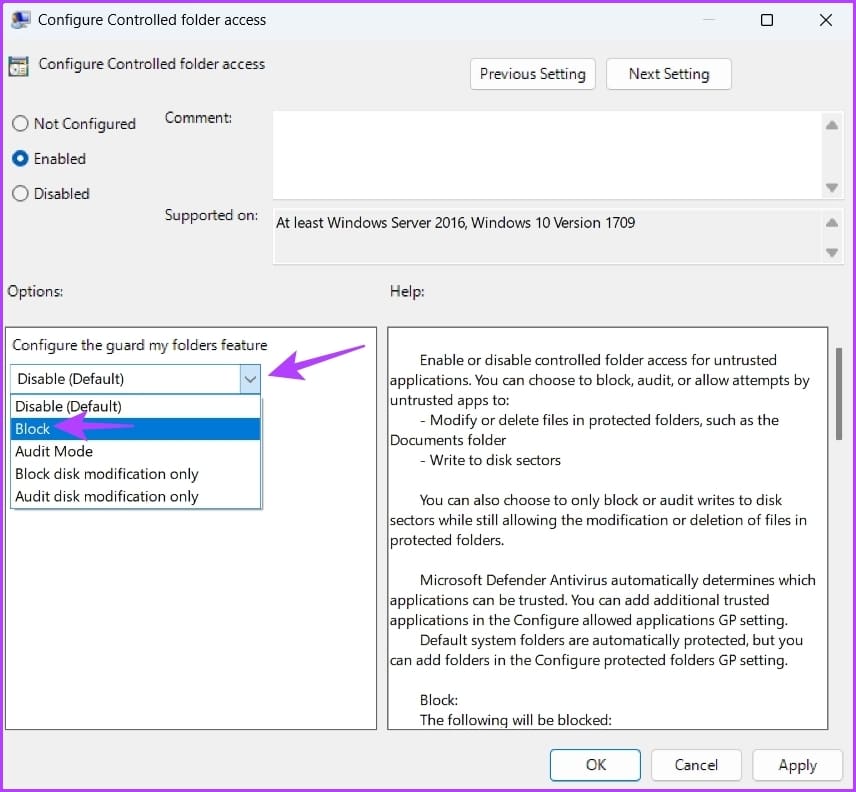The width and height of the screenshot is (856, 792).
Task: Click the Supported on text field
Action: (x=547, y=237)
